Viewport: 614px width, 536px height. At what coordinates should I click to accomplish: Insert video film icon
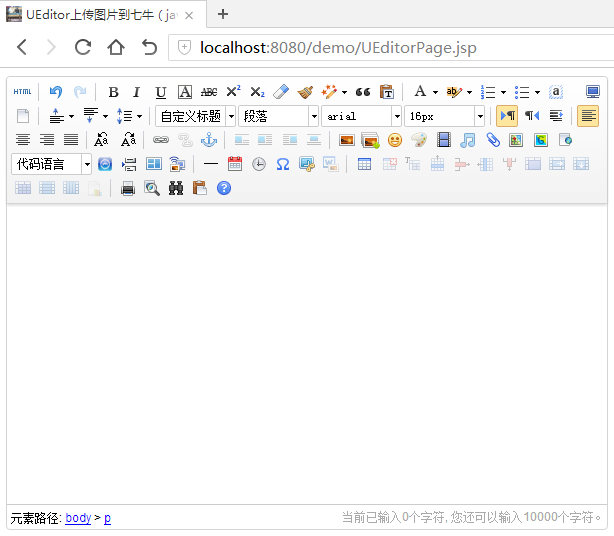[444, 140]
